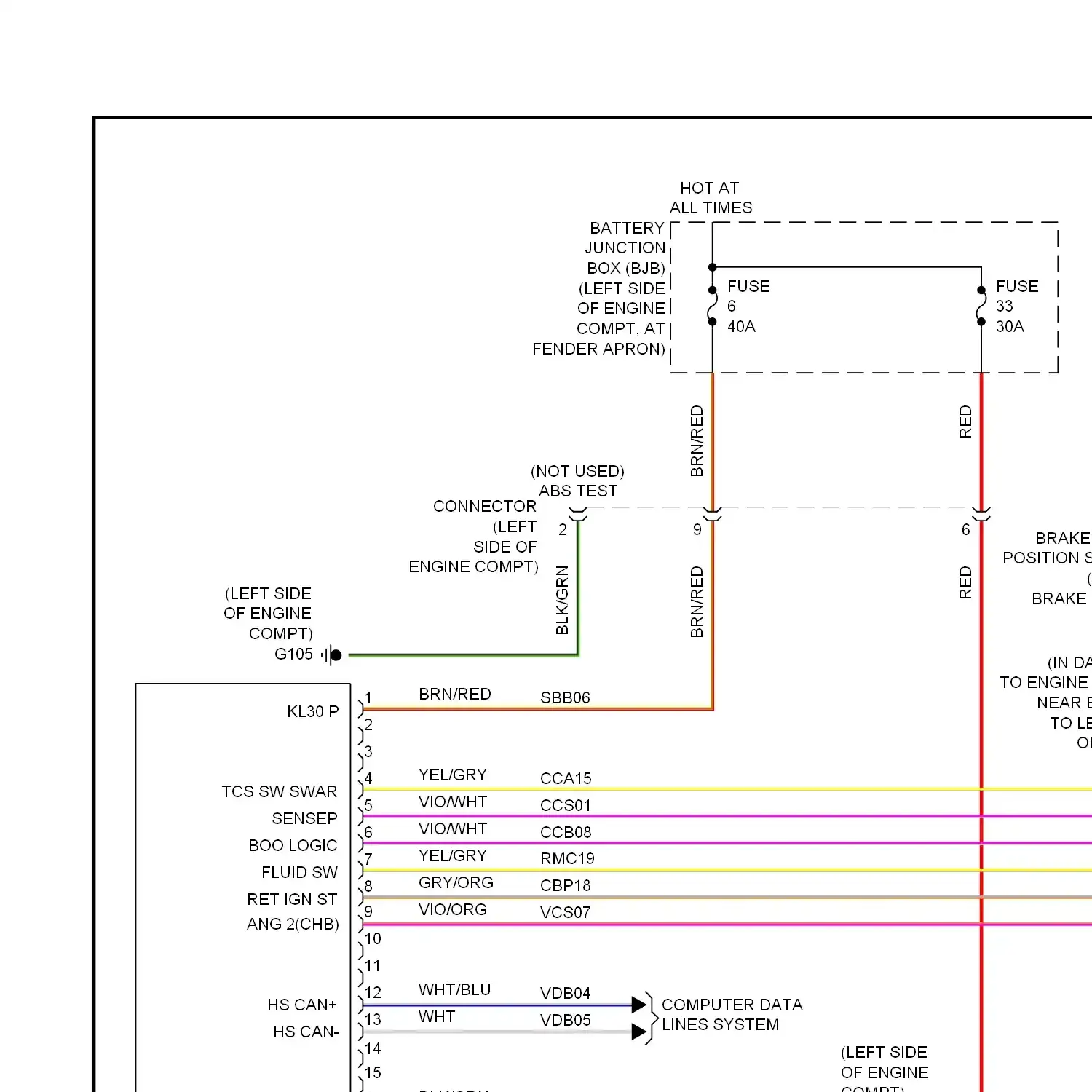
Task: Click the WHT/BLU label at pin 12
Action: point(455,990)
